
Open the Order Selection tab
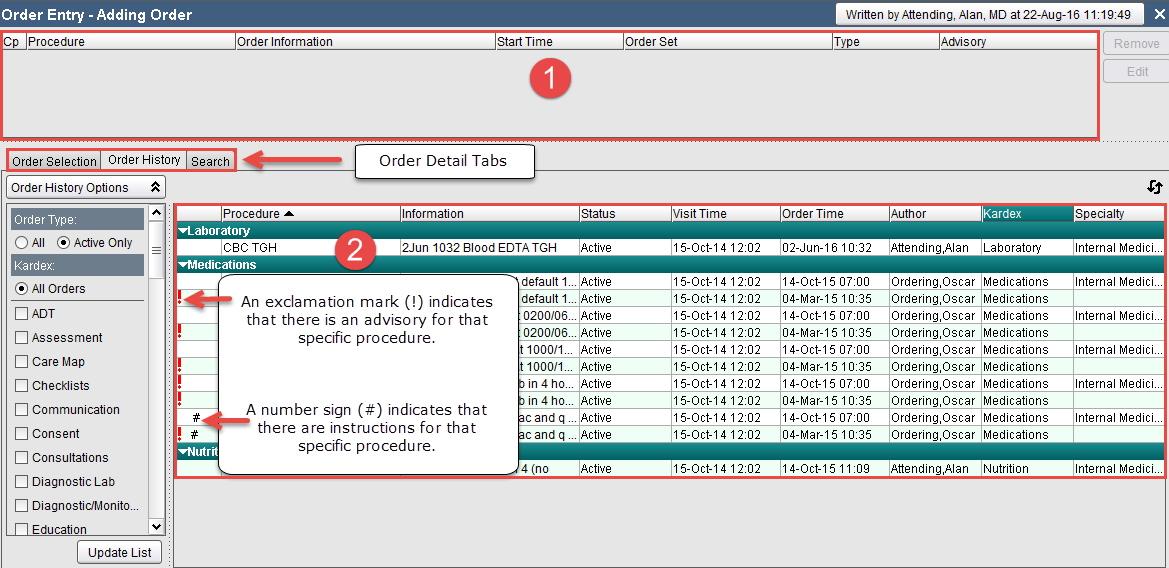click(x=54, y=161)
